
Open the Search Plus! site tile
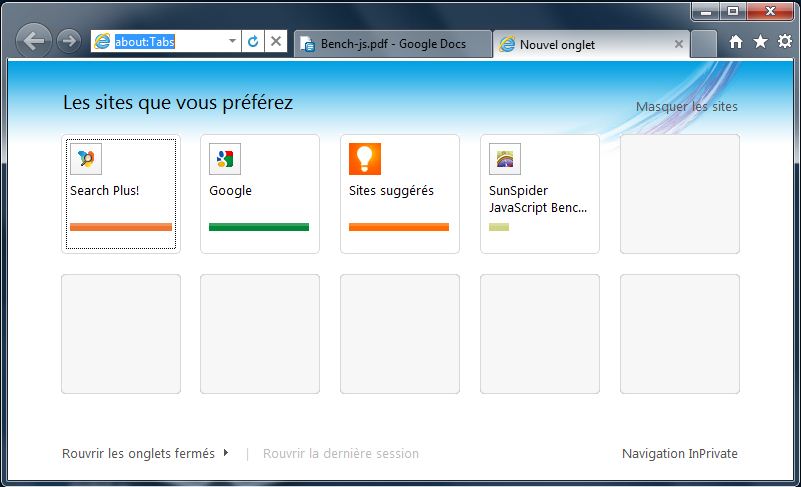point(121,194)
